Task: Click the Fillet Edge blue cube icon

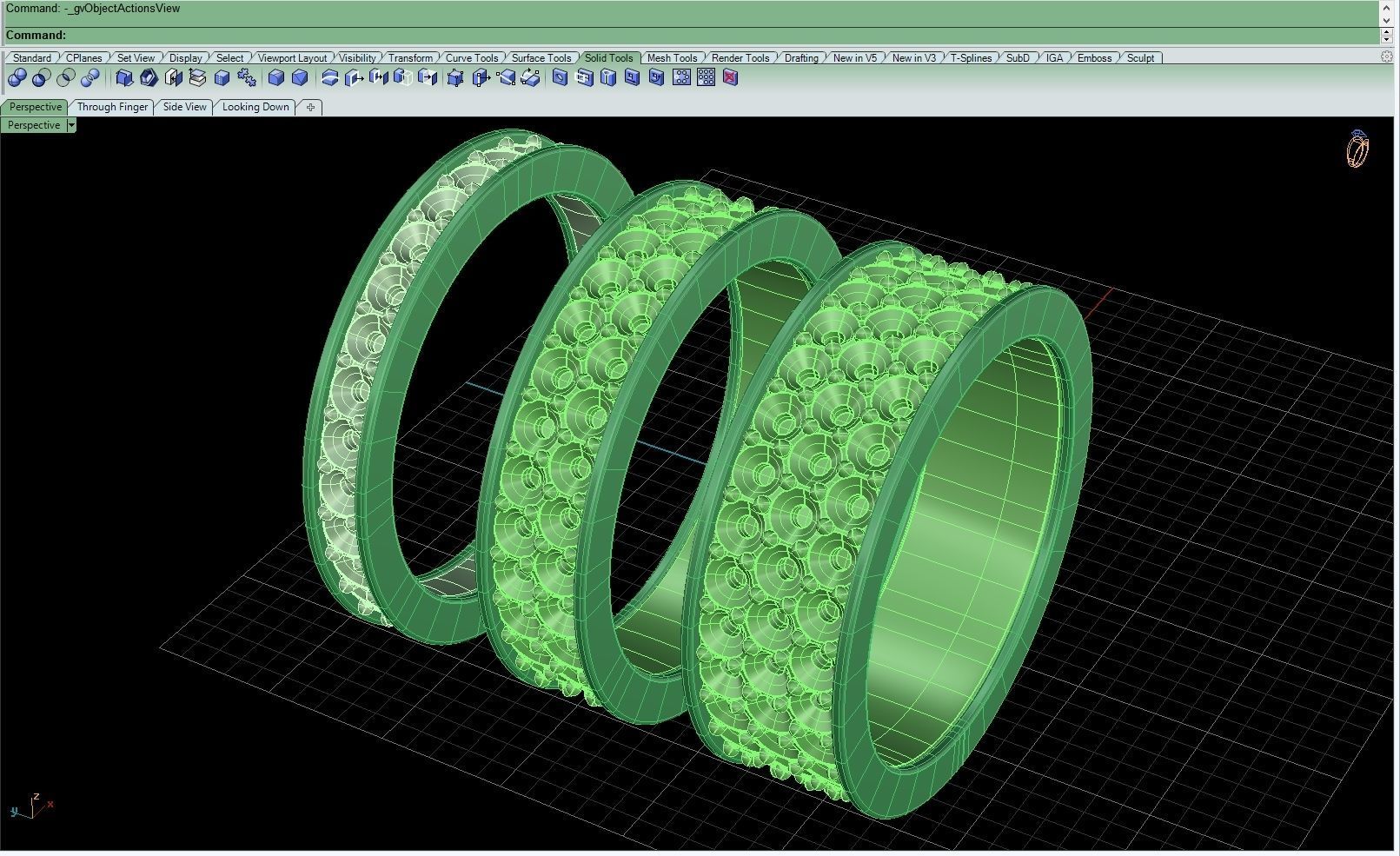Action: pyautogui.click(x=276, y=78)
